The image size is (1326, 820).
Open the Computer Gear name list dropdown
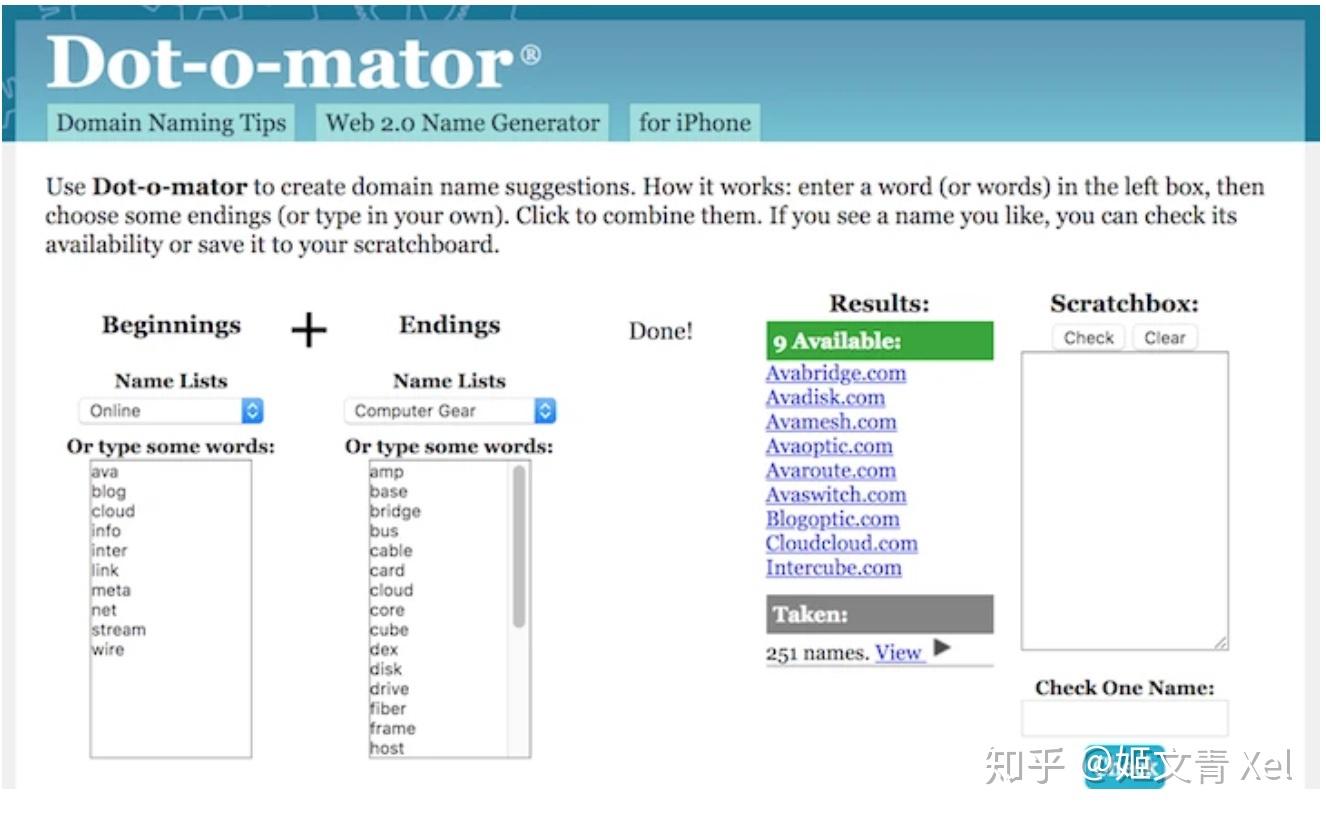click(x=449, y=411)
